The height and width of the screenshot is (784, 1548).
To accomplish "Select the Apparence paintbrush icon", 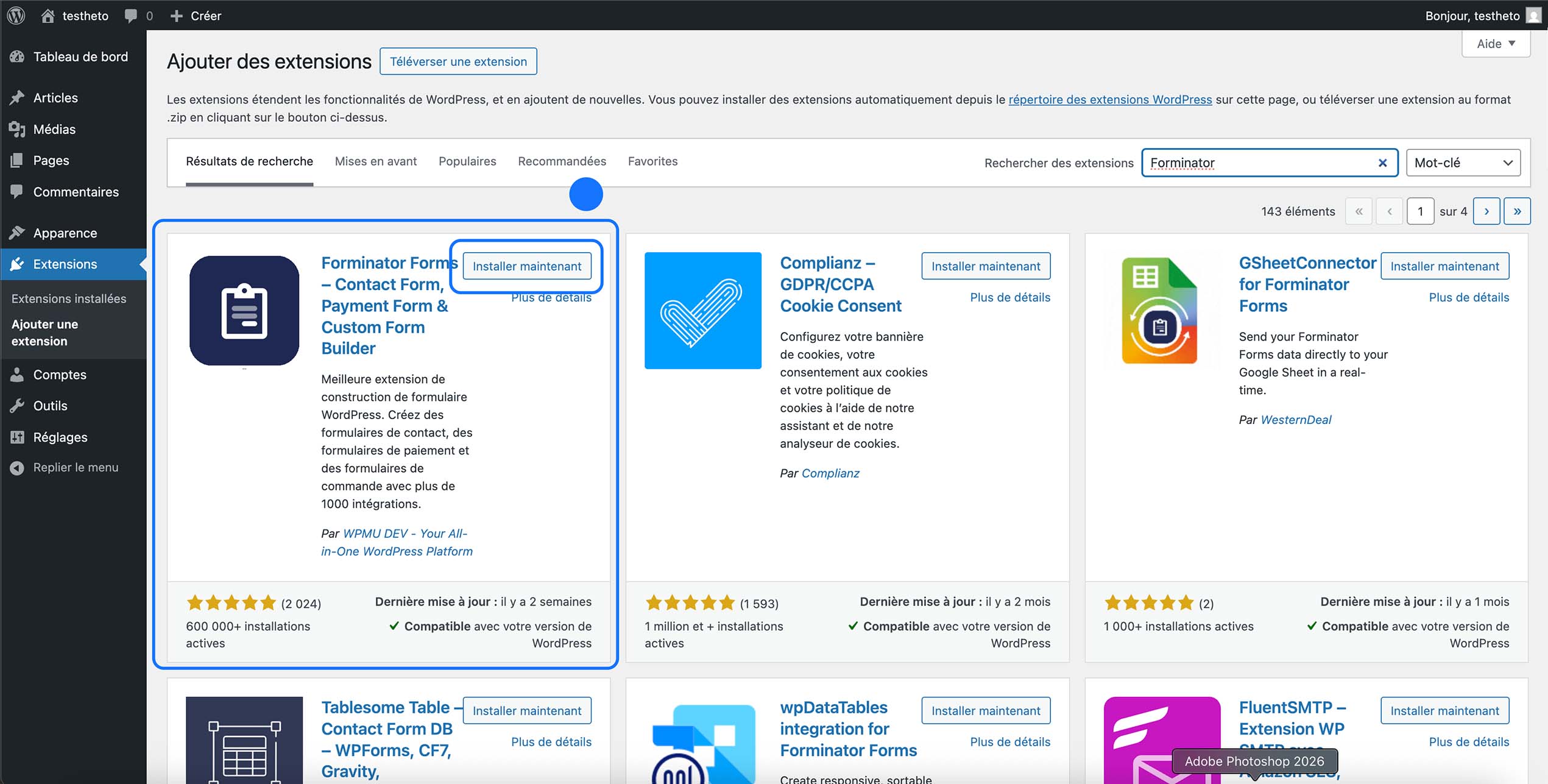I will tap(18, 233).
